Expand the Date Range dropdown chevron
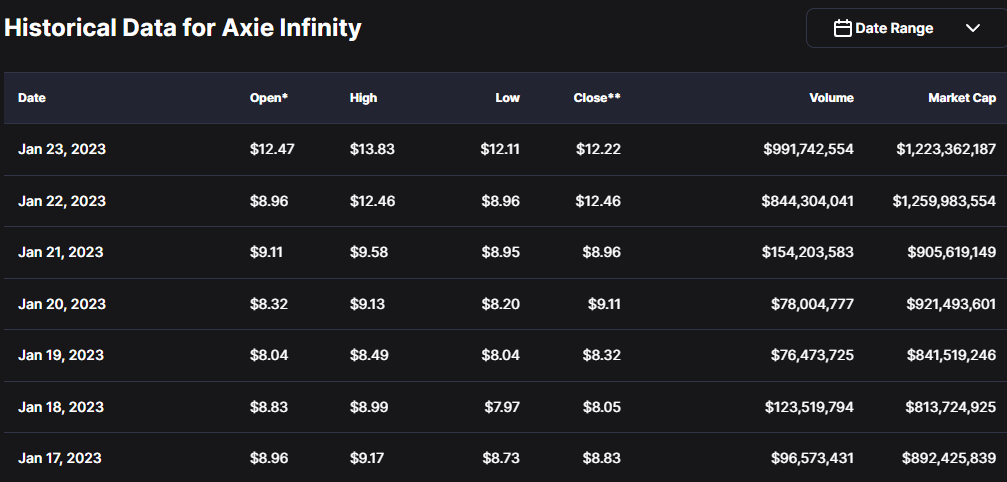 973,28
